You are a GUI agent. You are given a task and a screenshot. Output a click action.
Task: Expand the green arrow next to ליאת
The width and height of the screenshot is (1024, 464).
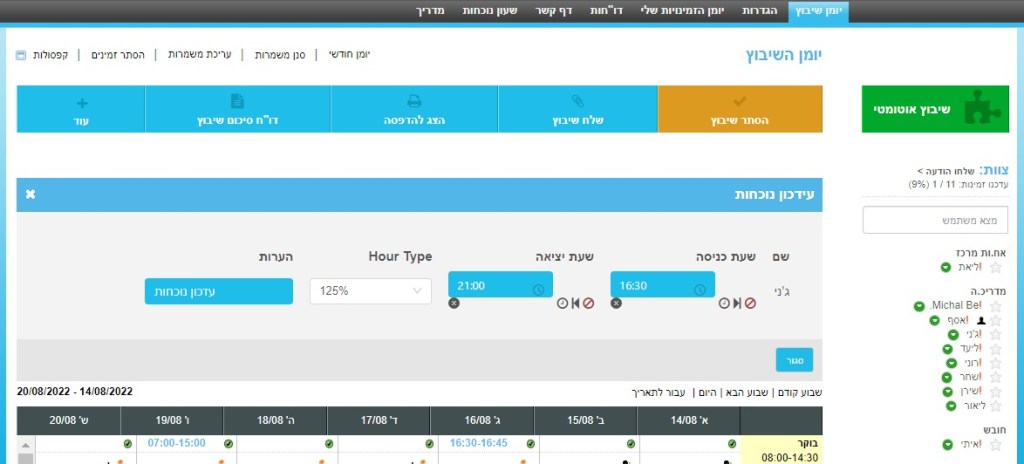945,267
